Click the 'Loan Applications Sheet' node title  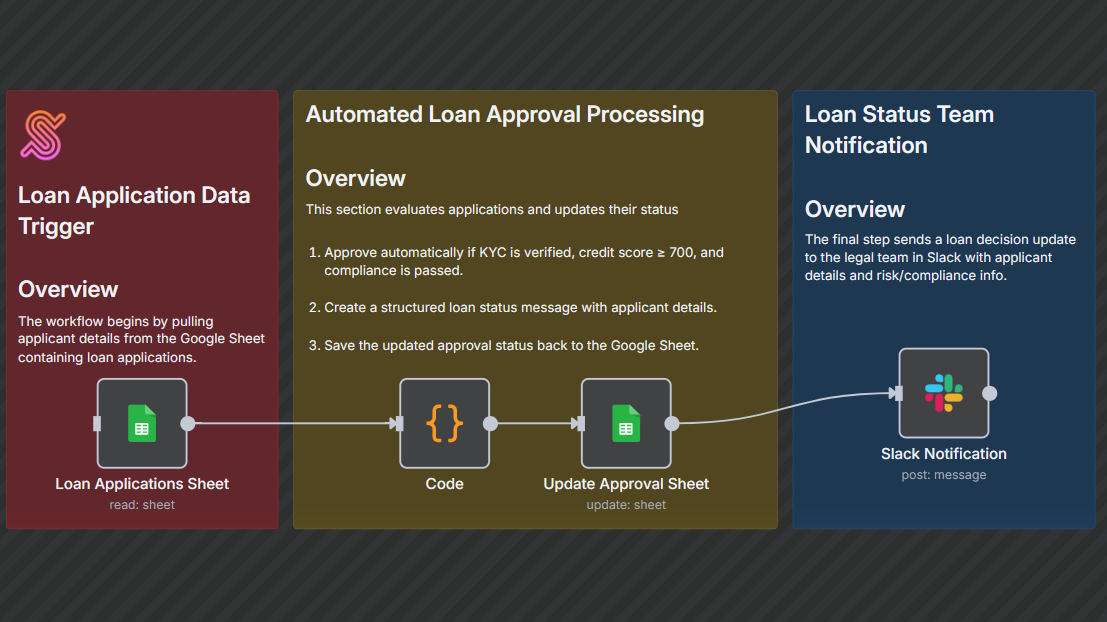pyautogui.click(x=141, y=483)
